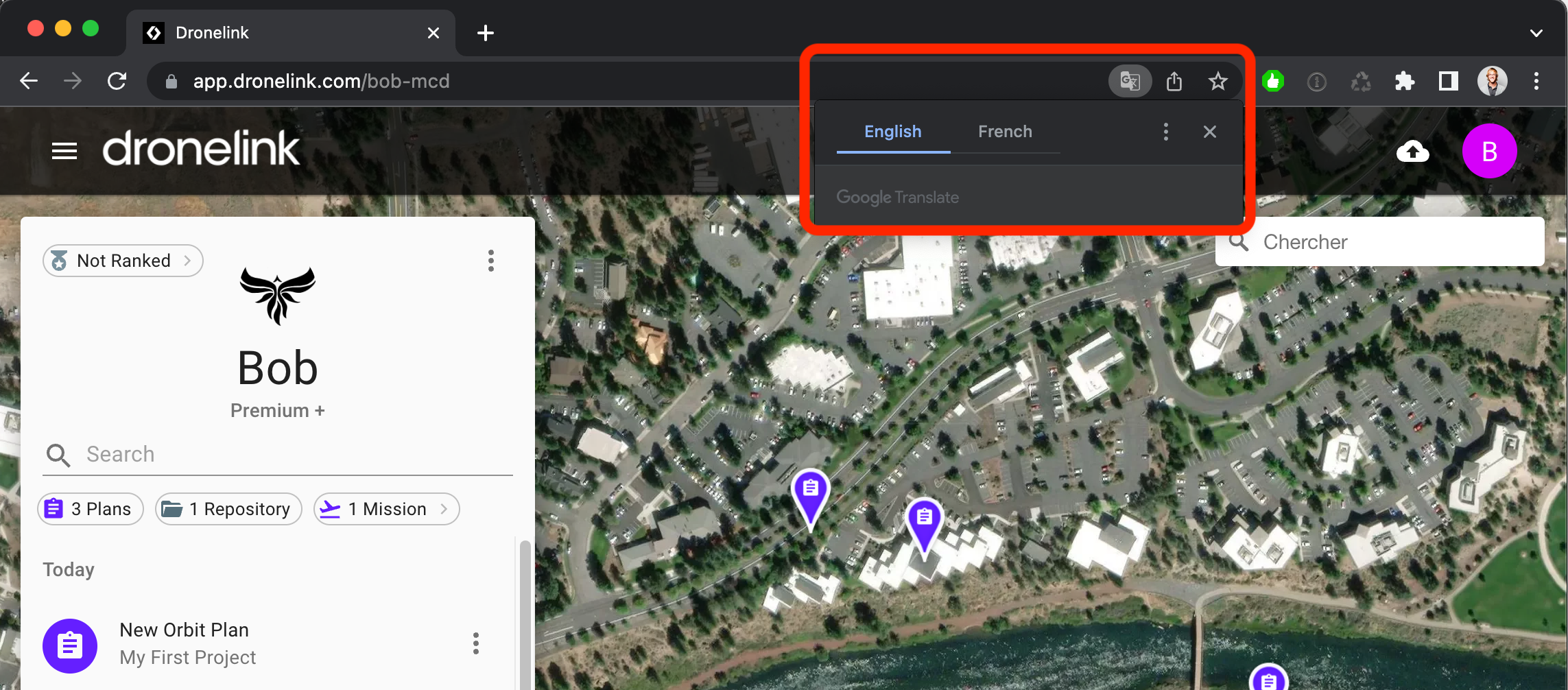Click the Google Translate icon in address bar
Screen dimensions: 1568x690
click(1130, 82)
